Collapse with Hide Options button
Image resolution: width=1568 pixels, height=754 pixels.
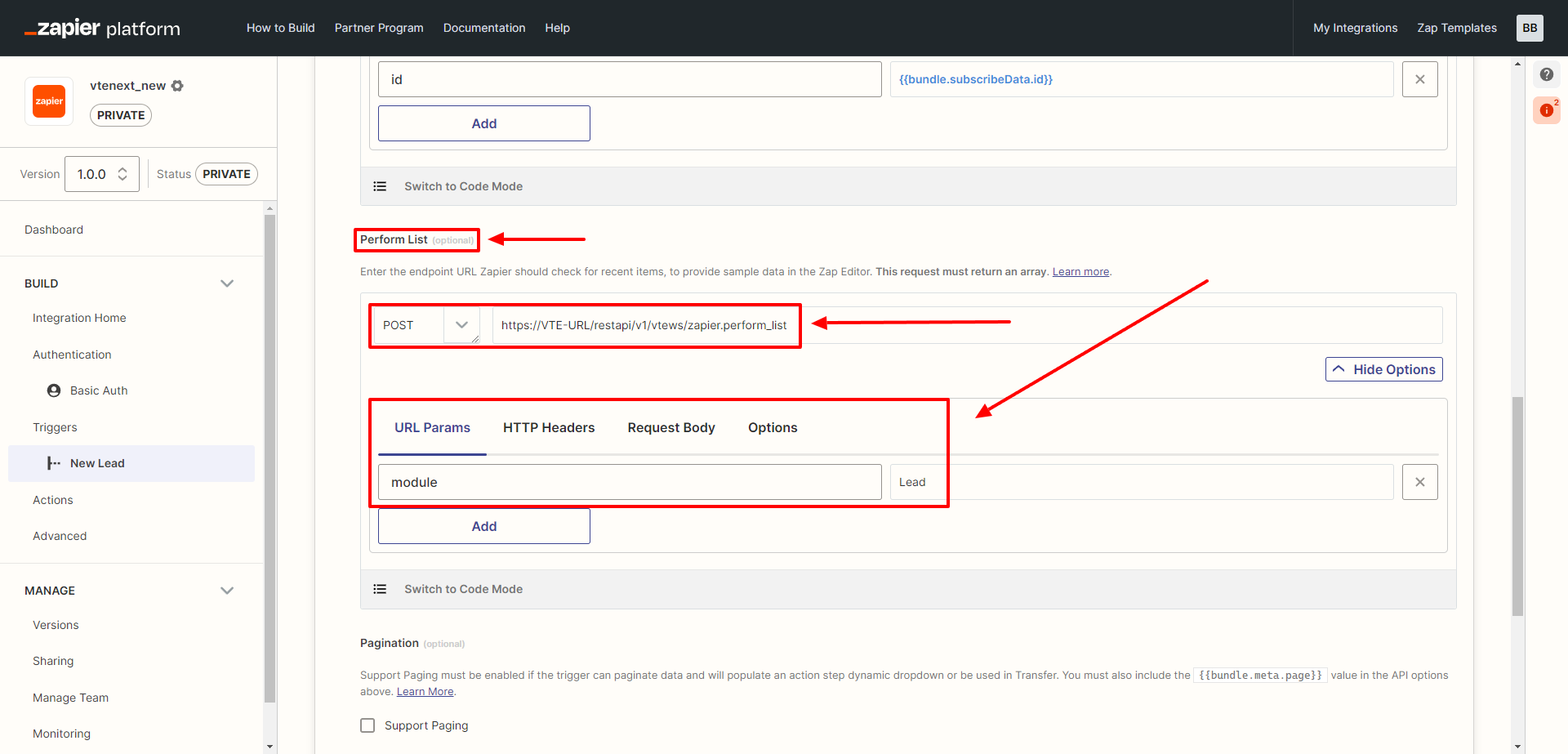1384,369
